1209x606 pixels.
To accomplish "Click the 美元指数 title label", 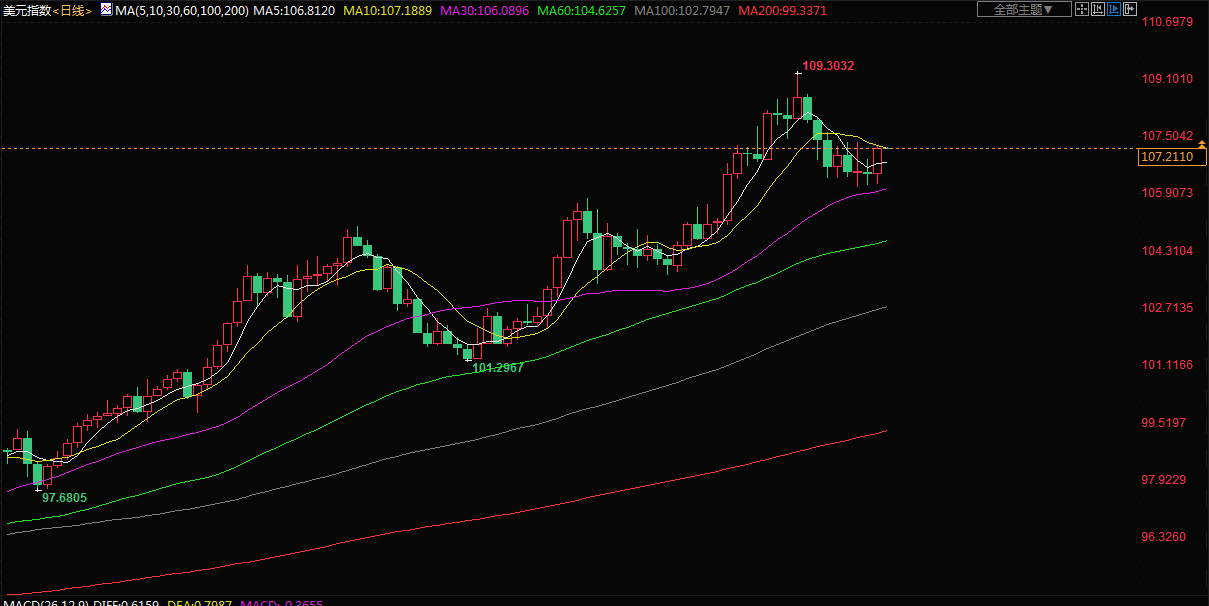I will click(x=27, y=10).
